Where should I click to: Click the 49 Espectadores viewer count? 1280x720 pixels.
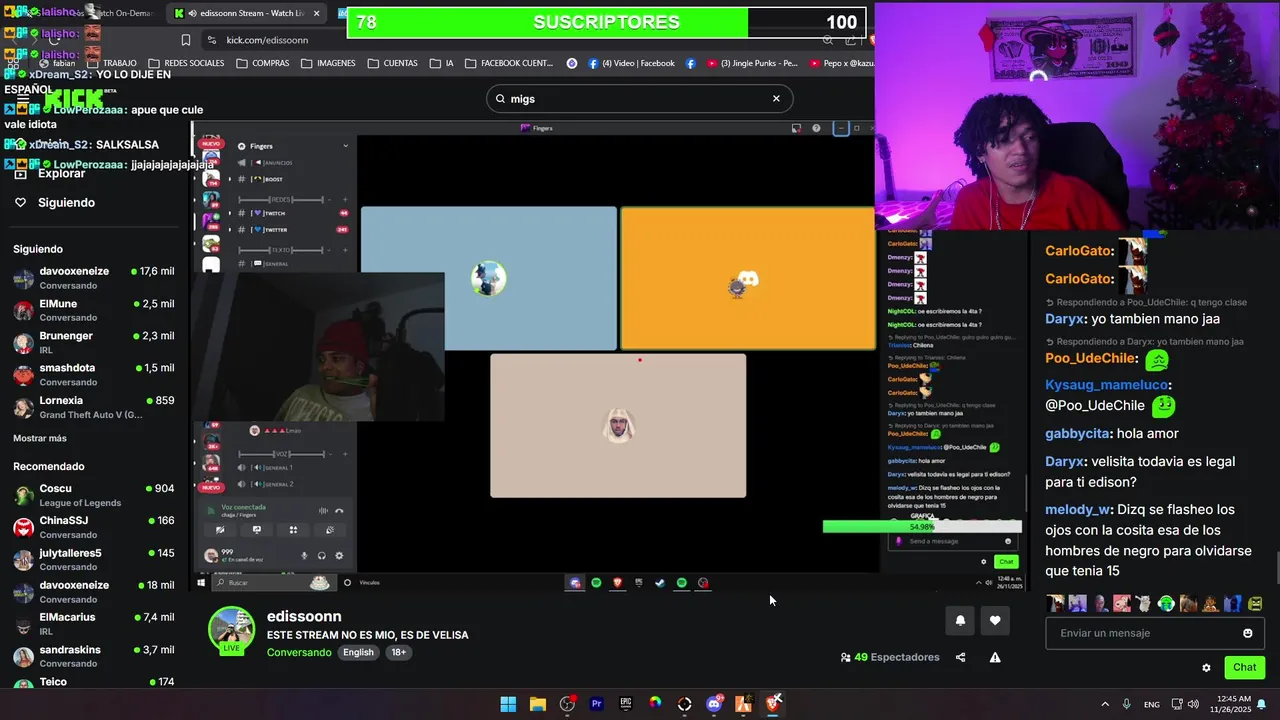click(890, 657)
